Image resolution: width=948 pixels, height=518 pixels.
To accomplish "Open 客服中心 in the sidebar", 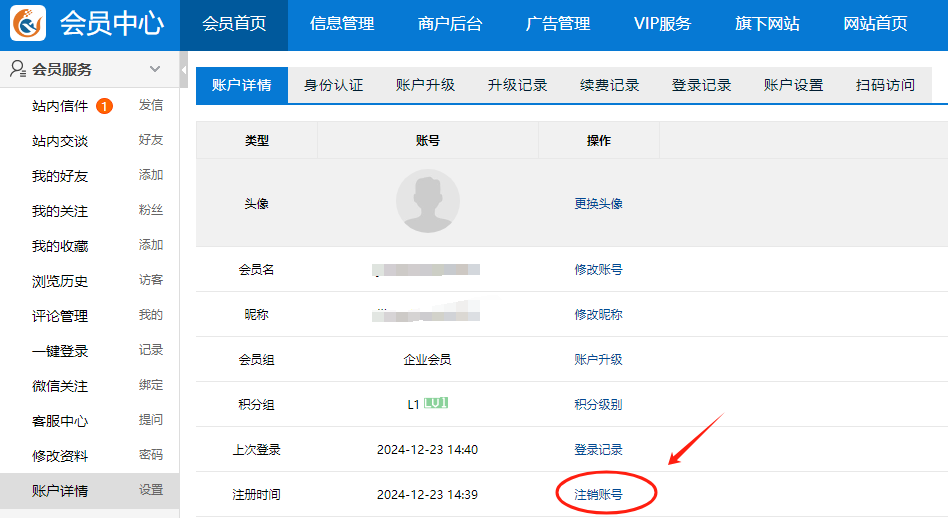I will pyautogui.click(x=60, y=421).
